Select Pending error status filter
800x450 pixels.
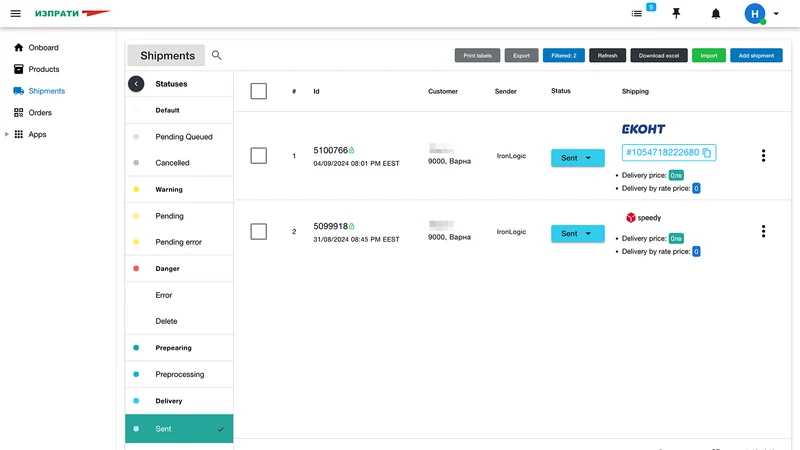[179, 242]
